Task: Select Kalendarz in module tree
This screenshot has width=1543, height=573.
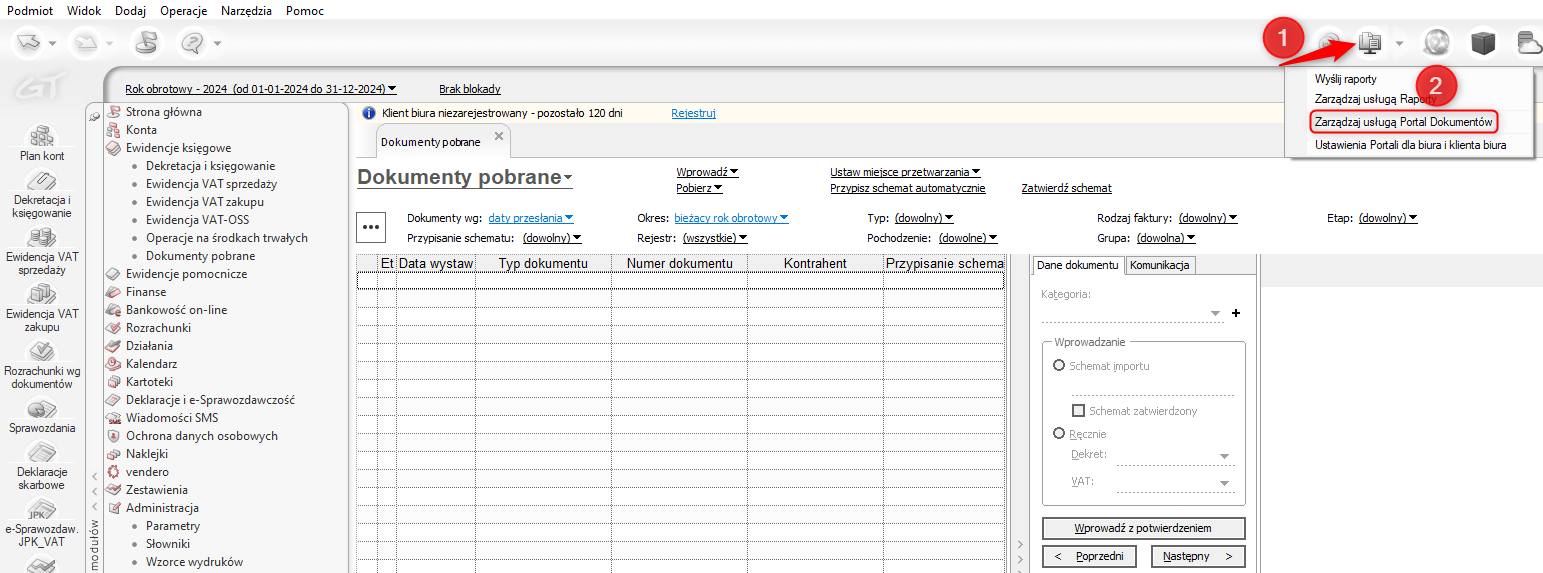Action: point(151,364)
